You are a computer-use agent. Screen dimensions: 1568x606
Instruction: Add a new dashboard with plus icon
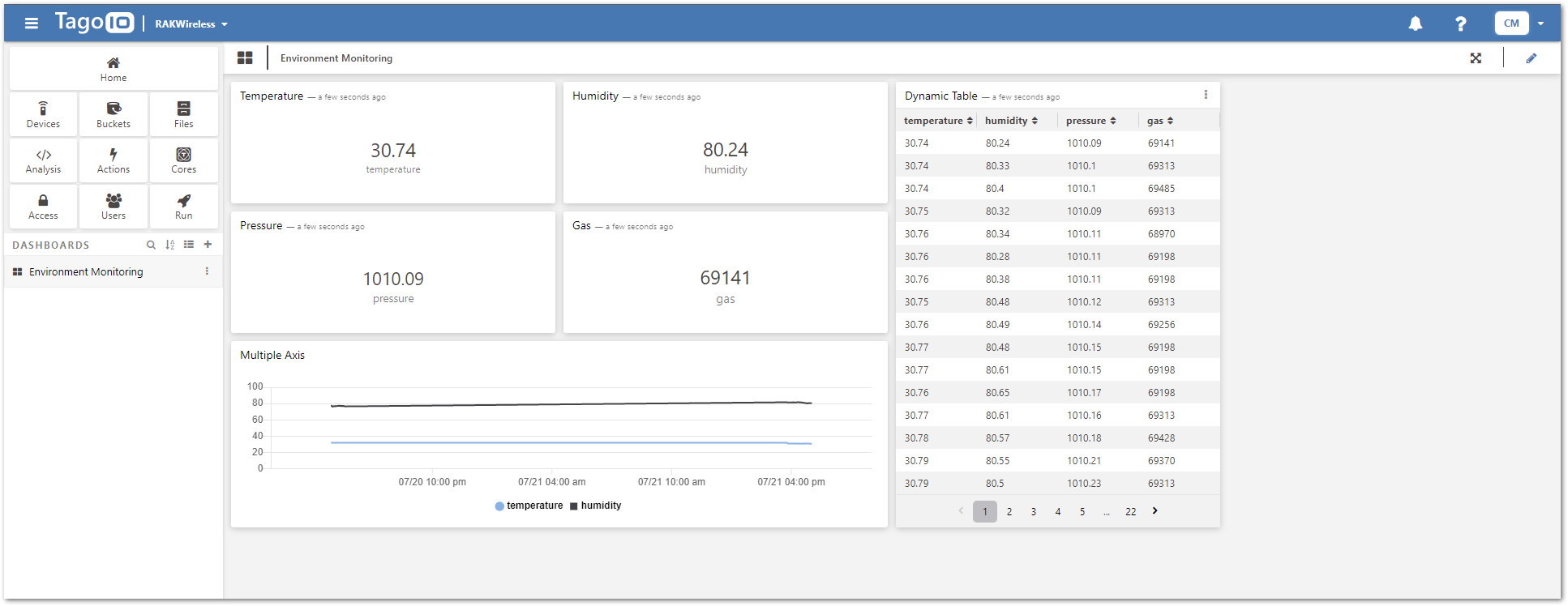(x=208, y=245)
